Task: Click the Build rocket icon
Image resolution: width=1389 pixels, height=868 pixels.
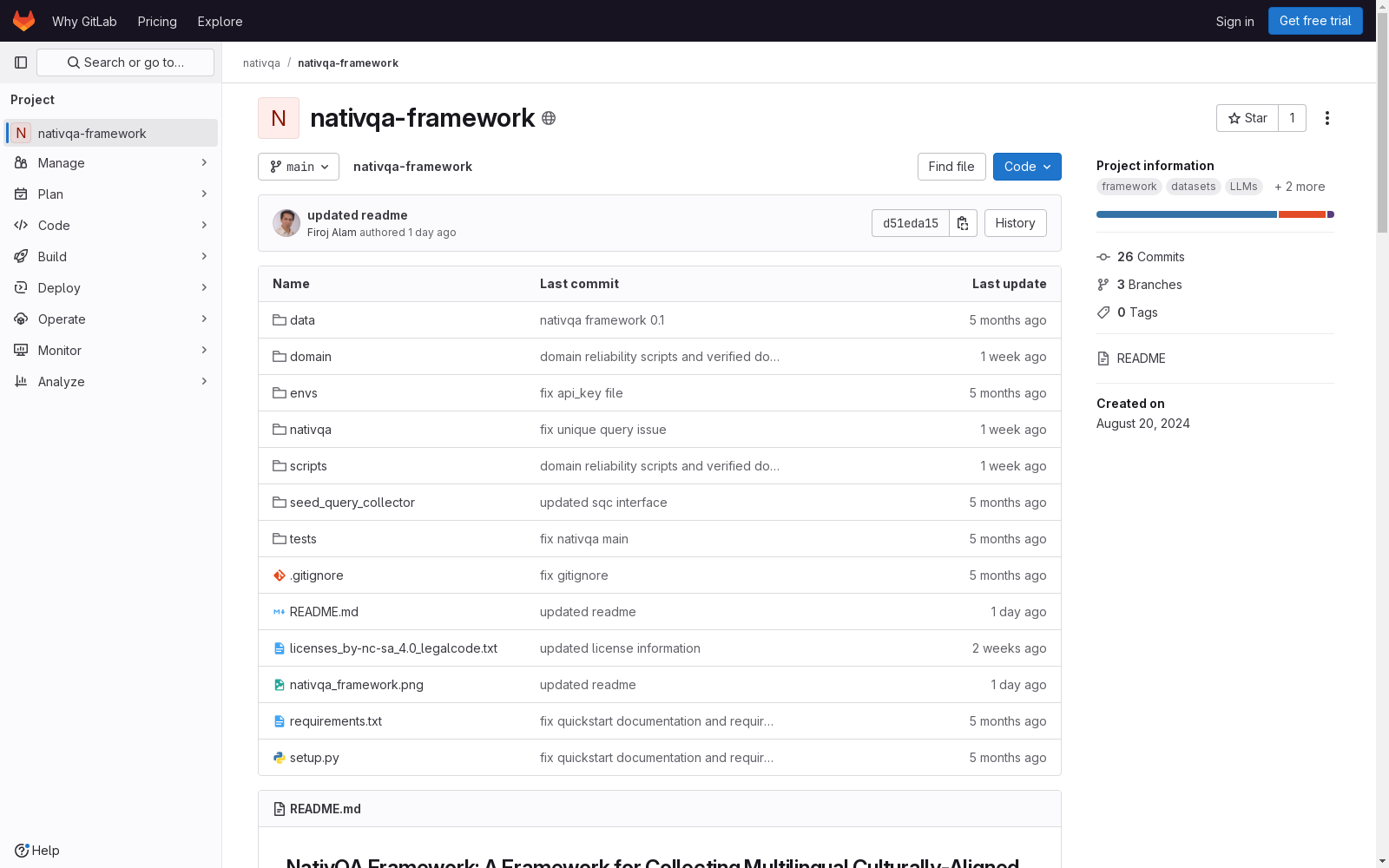Action: click(x=21, y=257)
